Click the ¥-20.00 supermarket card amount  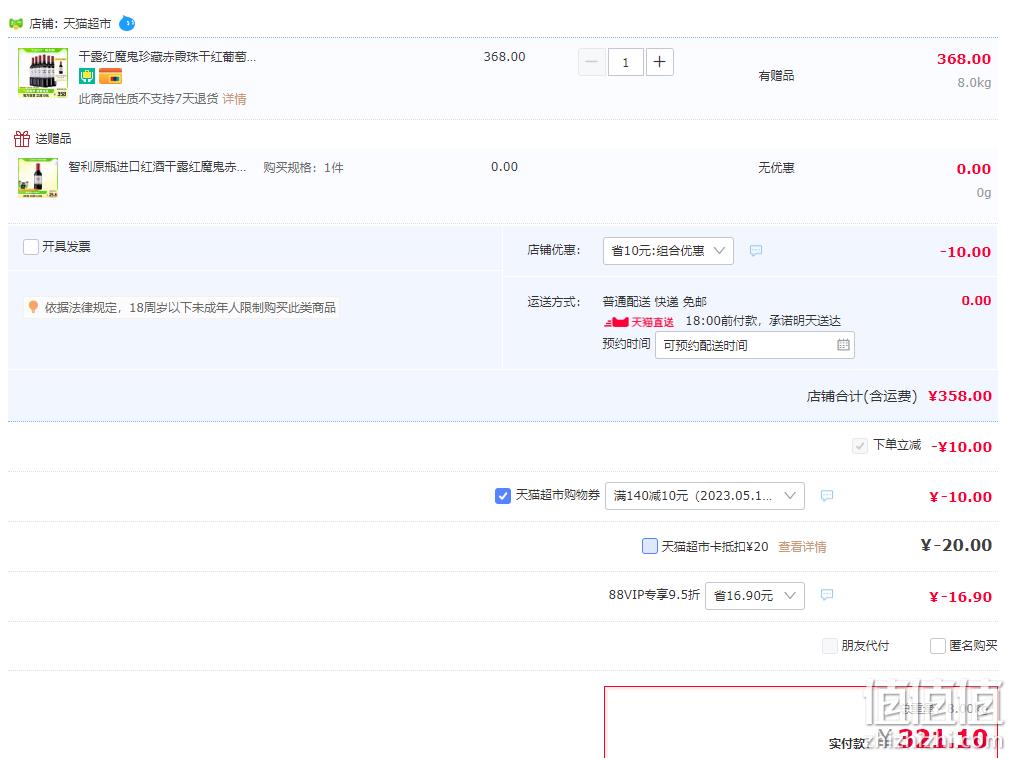pos(956,545)
